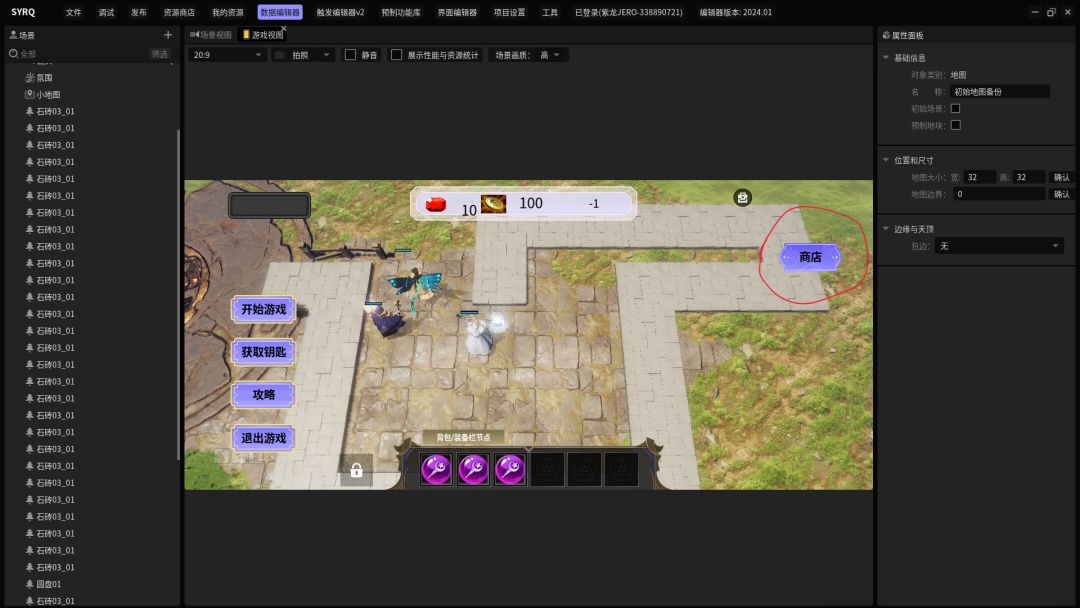The width and height of the screenshot is (1080, 608).
Task: Click the 已登录 account status text
Action: (628, 12)
